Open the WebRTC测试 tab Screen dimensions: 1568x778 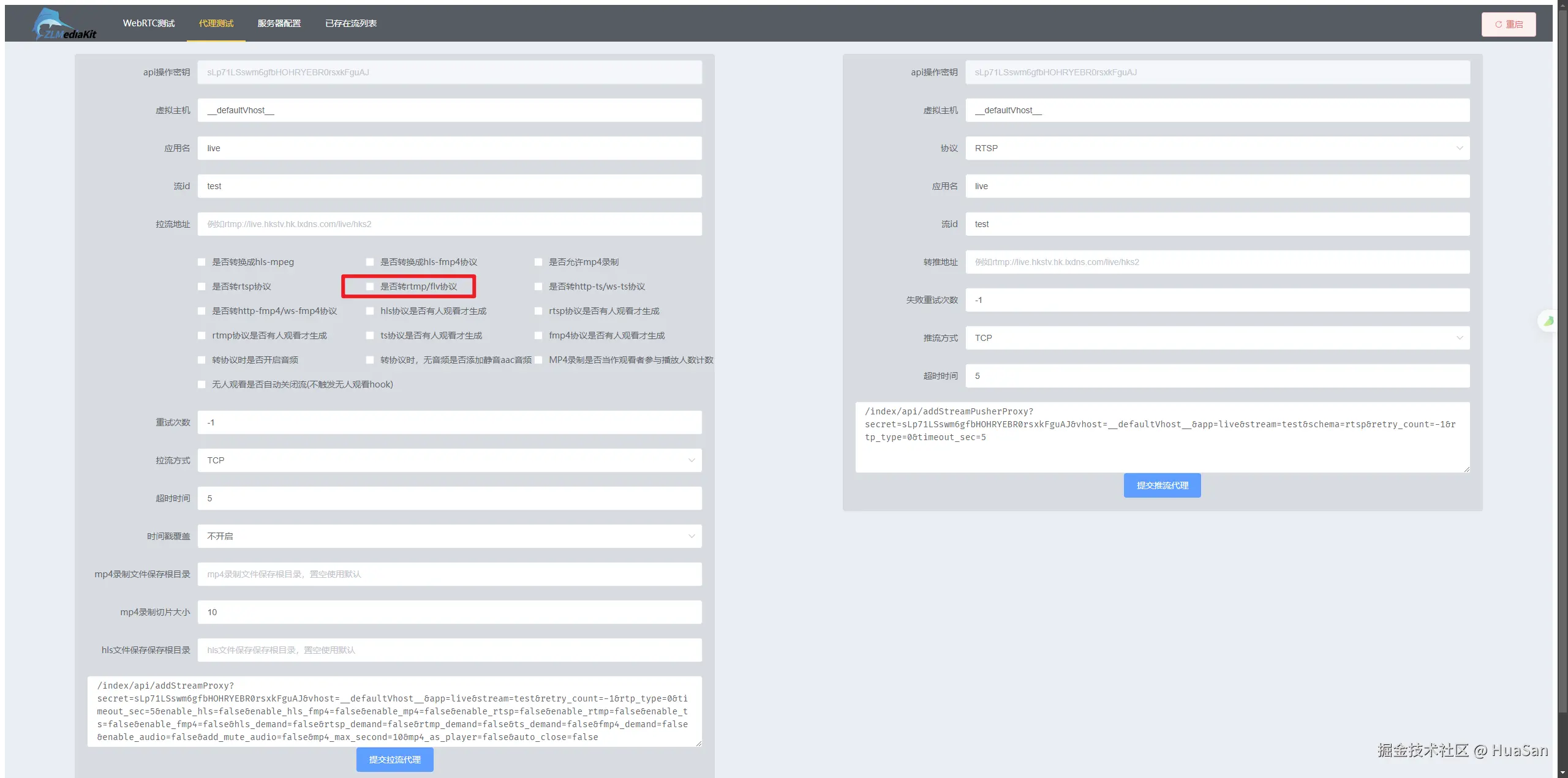tap(148, 23)
